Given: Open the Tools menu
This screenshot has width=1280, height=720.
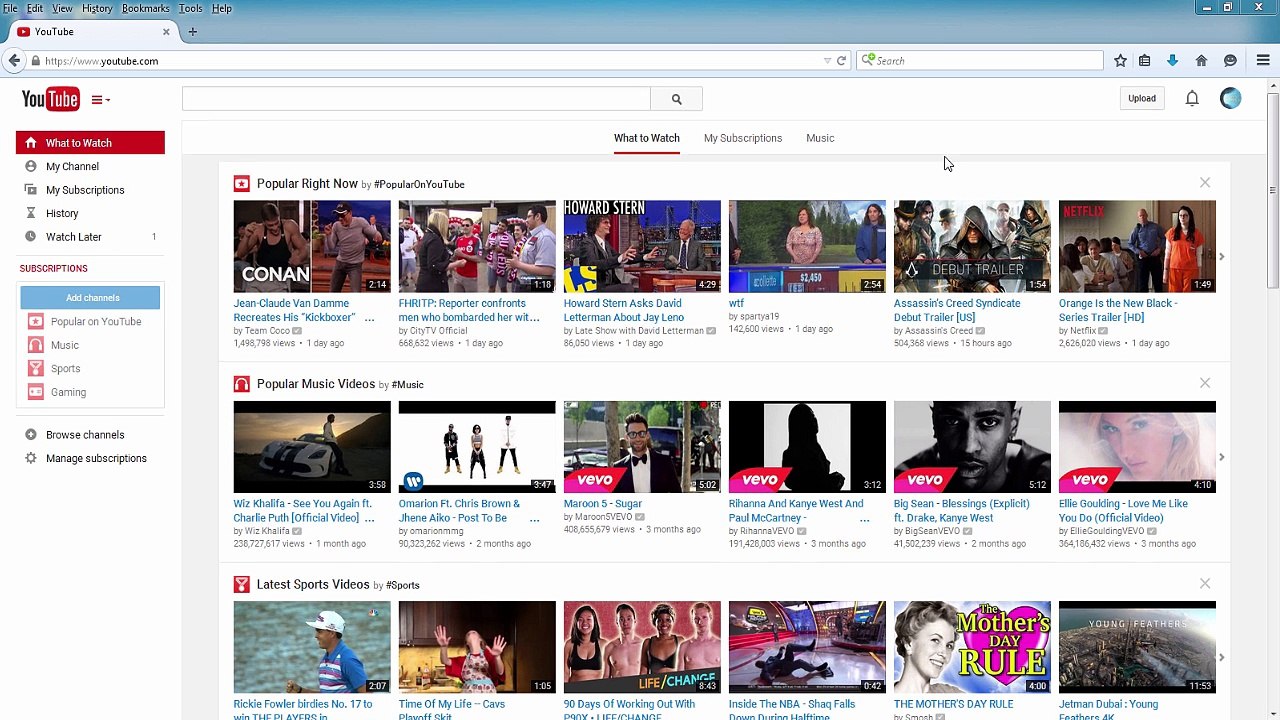Looking at the screenshot, I should (190, 8).
